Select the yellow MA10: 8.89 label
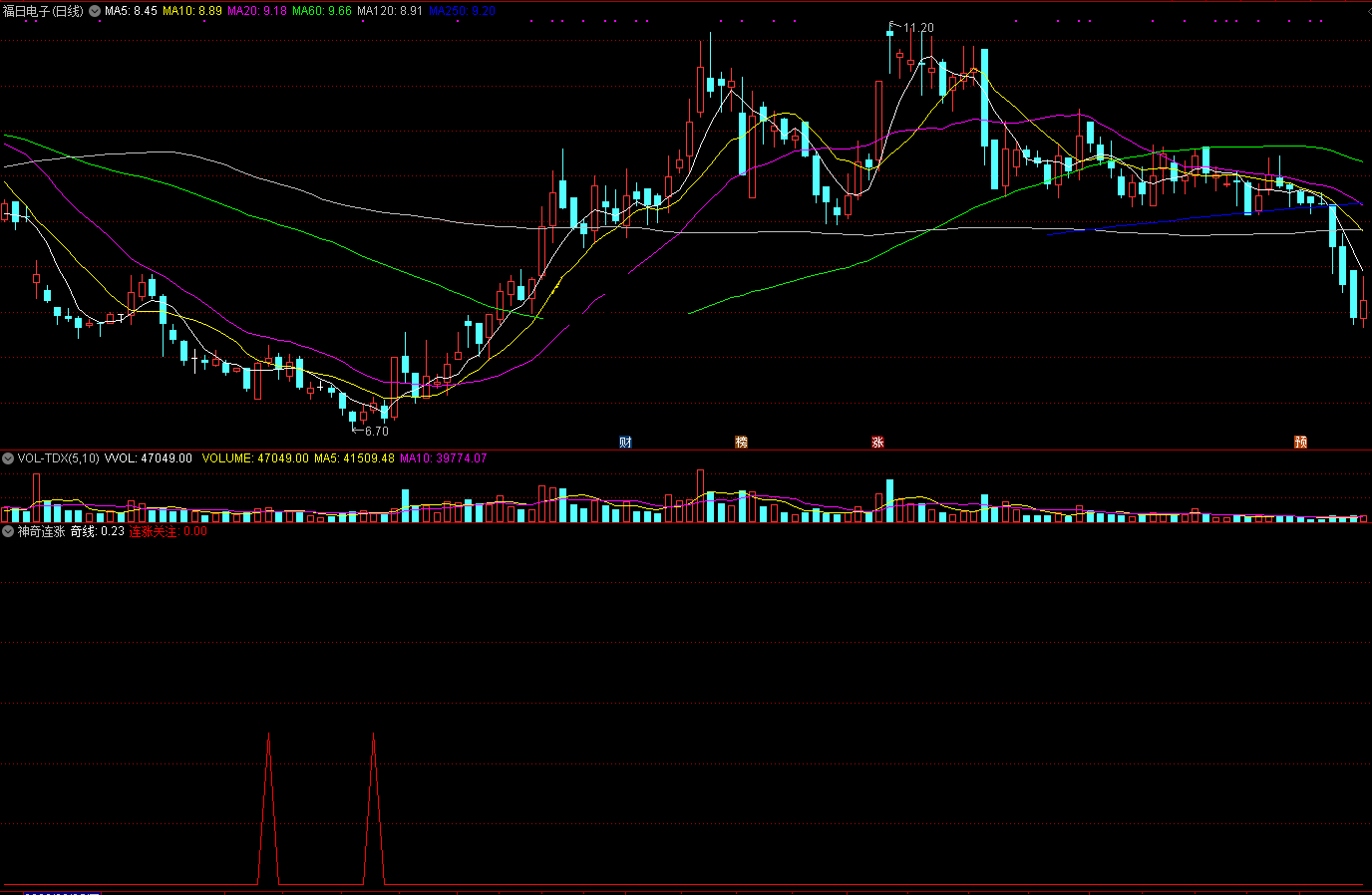The width and height of the screenshot is (1372, 895). (192, 11)
